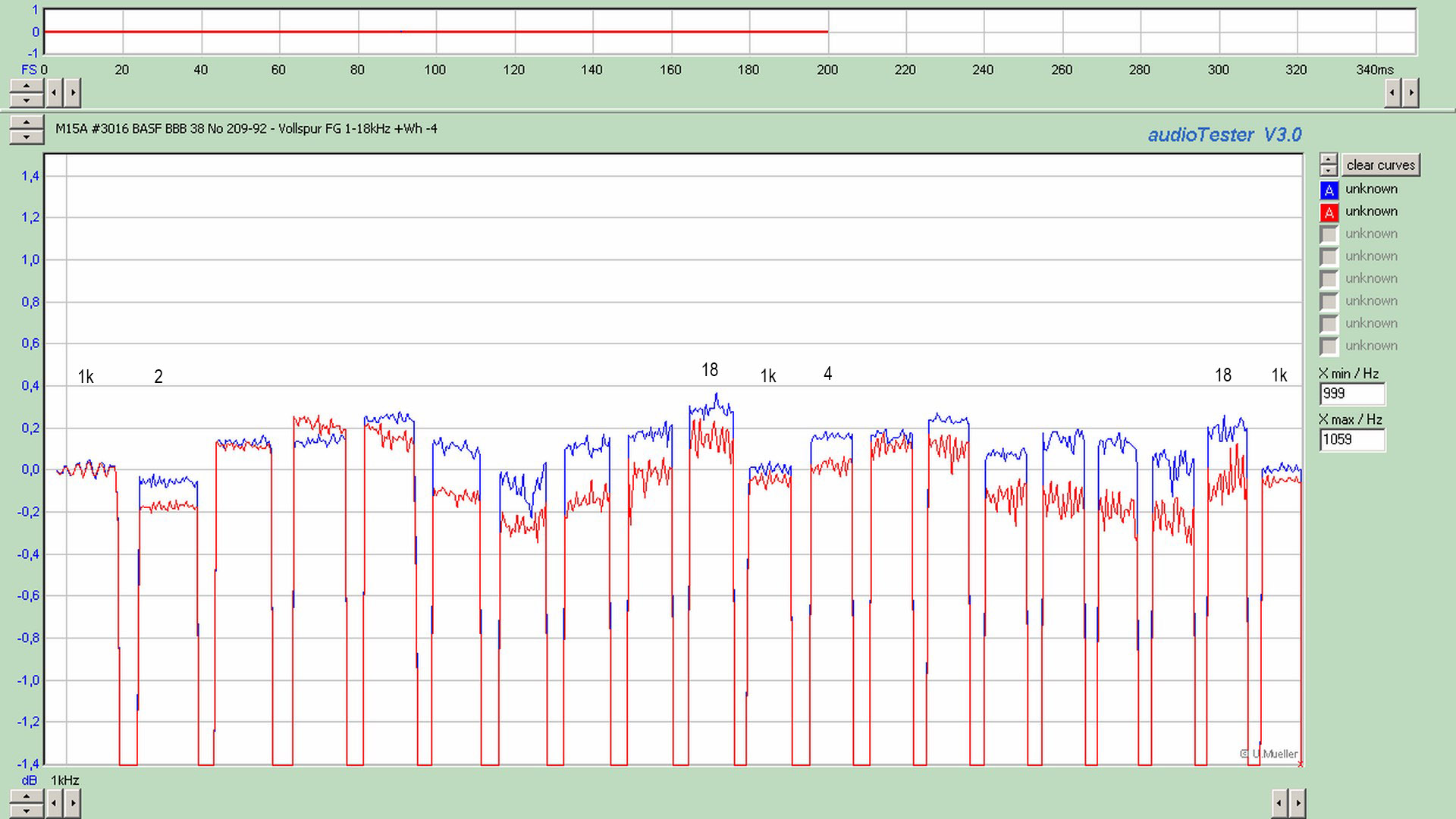Click down arrow of top-left time stepper
The height and width of the screenshot is (819, 1456).
click(x=27, y=100)
